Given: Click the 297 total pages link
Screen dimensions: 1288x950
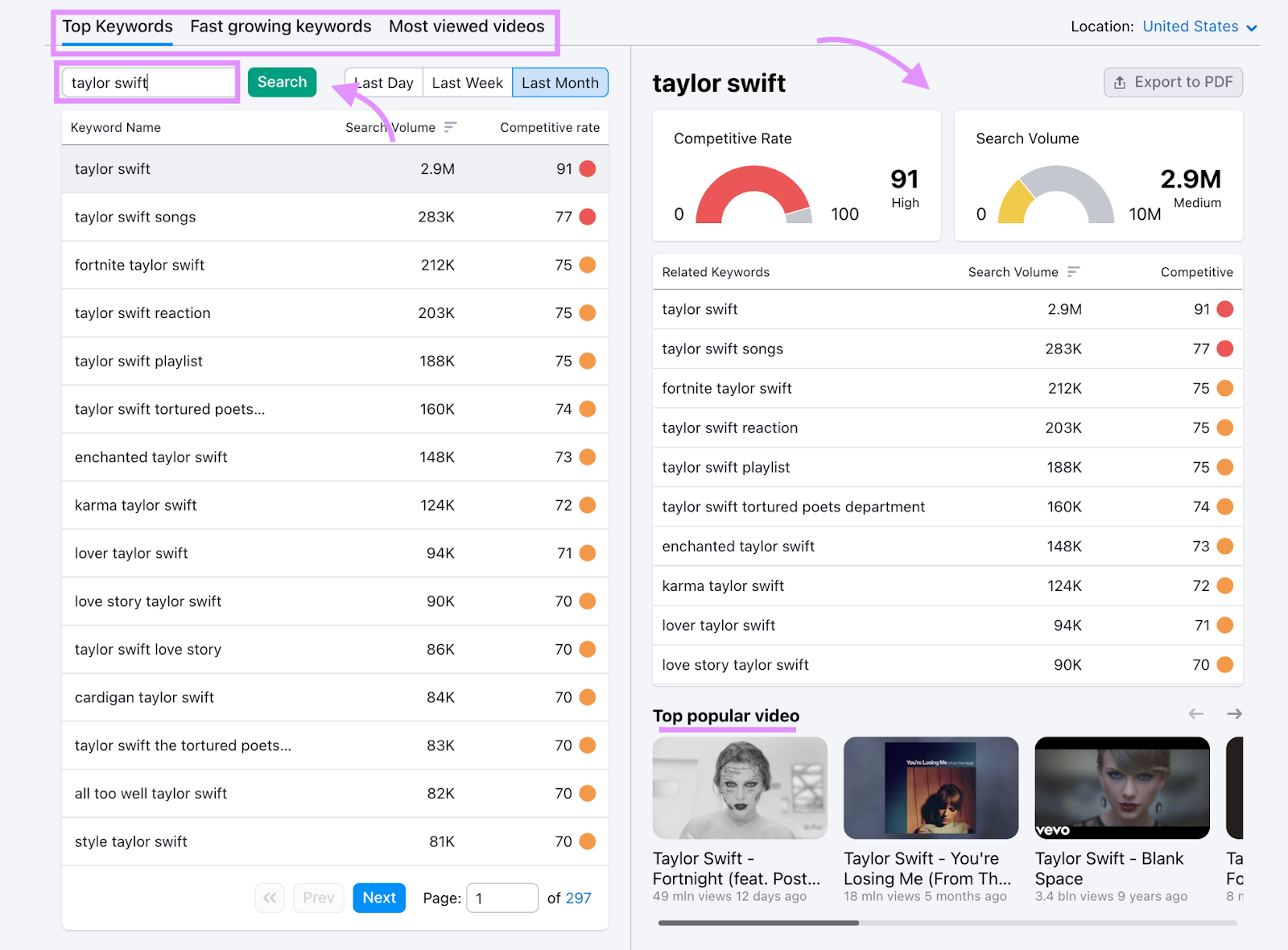Looking at the screenshot, I should (578, 898).
